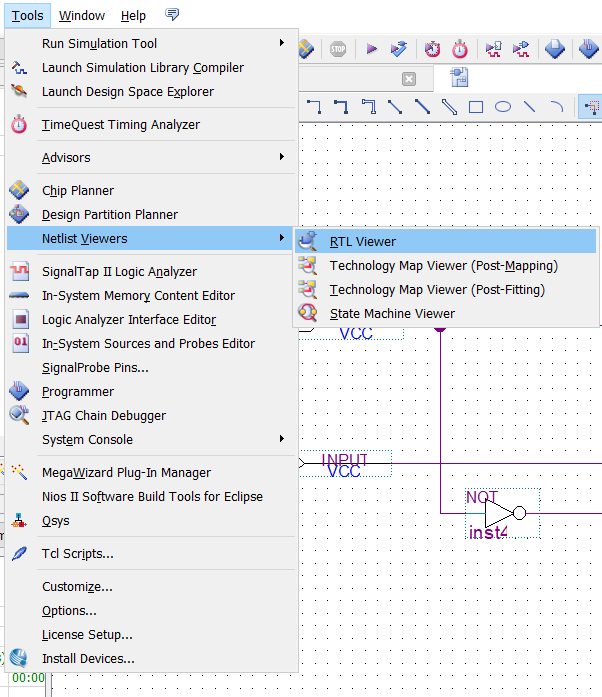Open Technology Map Viewer (Post-Fitting)

tap(445, 289)
